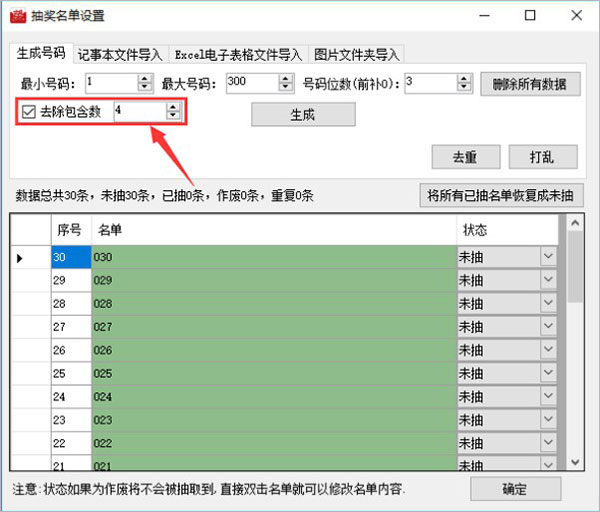This screenshot has width=600, height=512.
Task: Open the 状态 dropdown for entry 030
Action: click(x=548, y=256)
